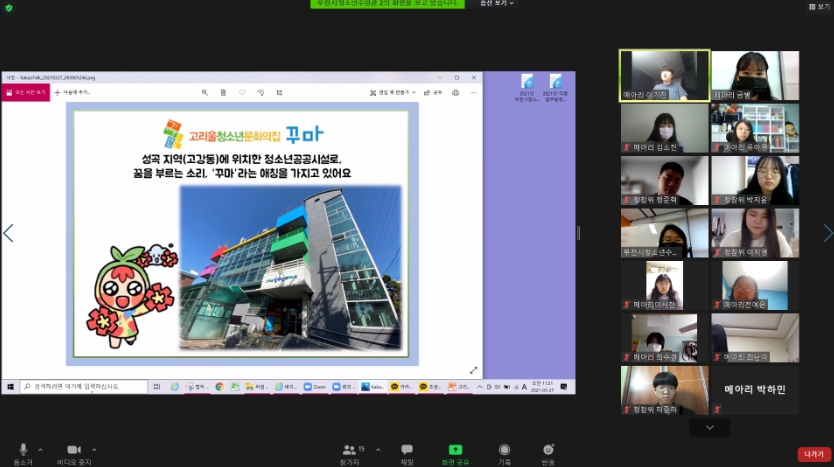Click crop icon in Photos toolbar
The width and height of the screenshot is (834, 467).
(279, 93)
